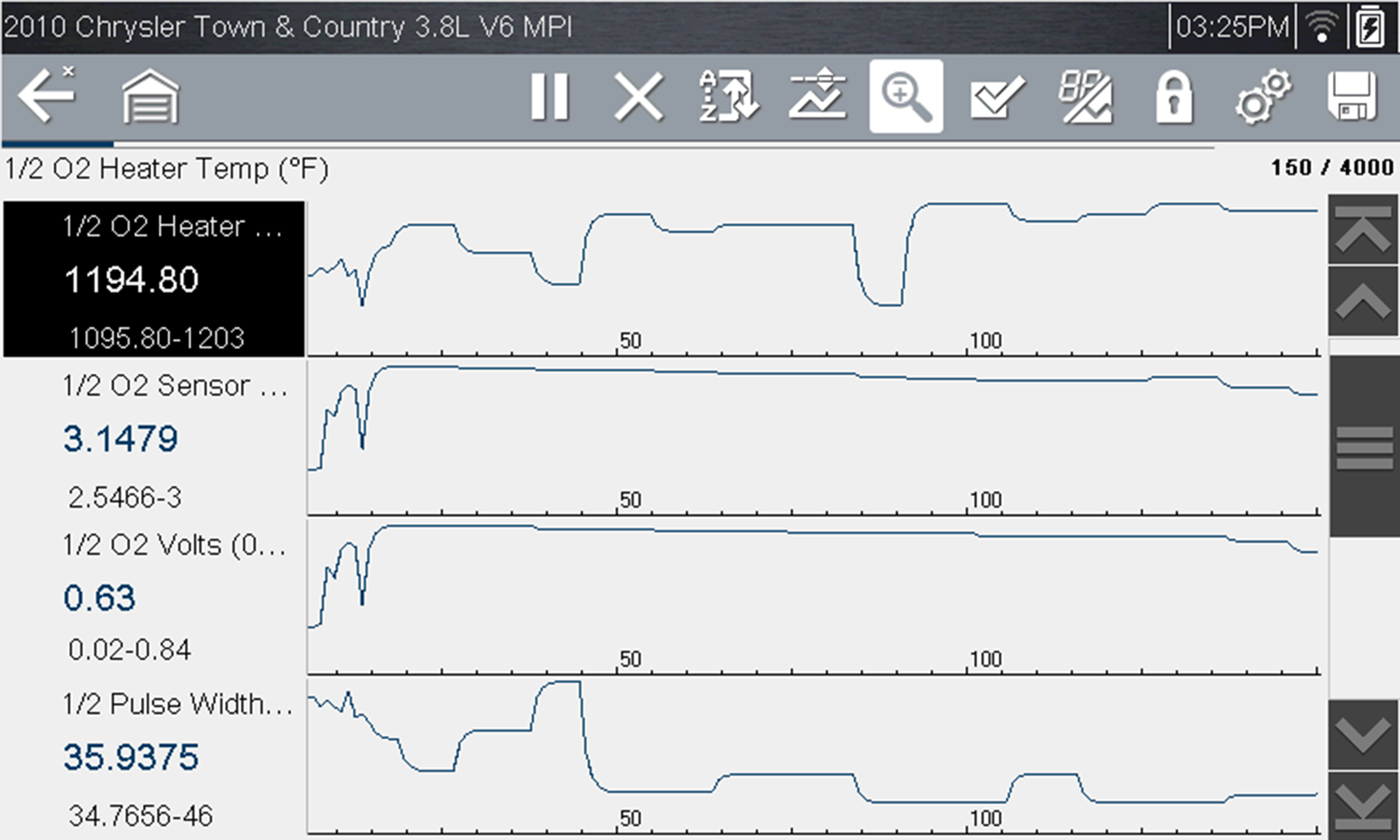Click the X clear data icon

(x=638, y=97)
